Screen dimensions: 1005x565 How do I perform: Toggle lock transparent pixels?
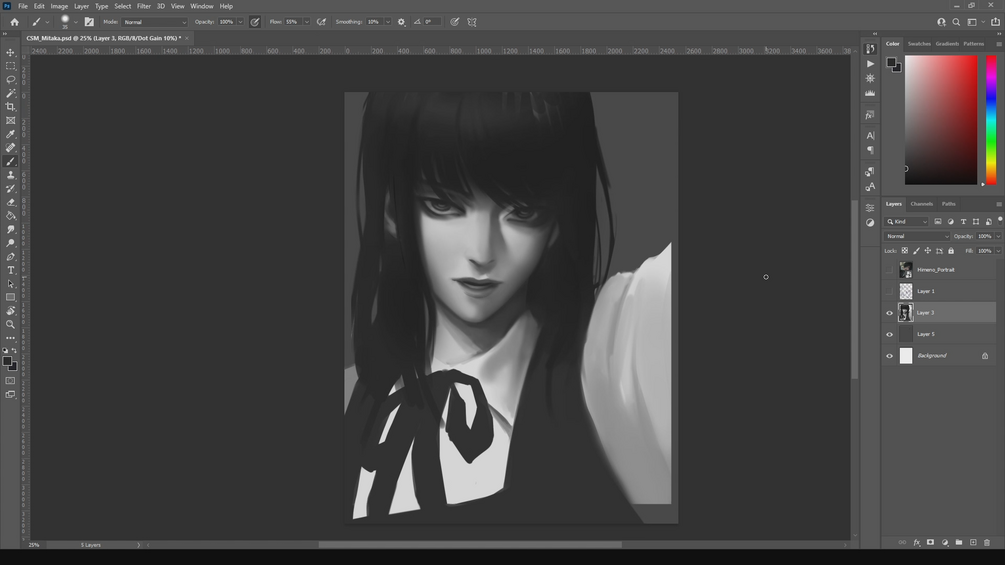click(904, 251)
